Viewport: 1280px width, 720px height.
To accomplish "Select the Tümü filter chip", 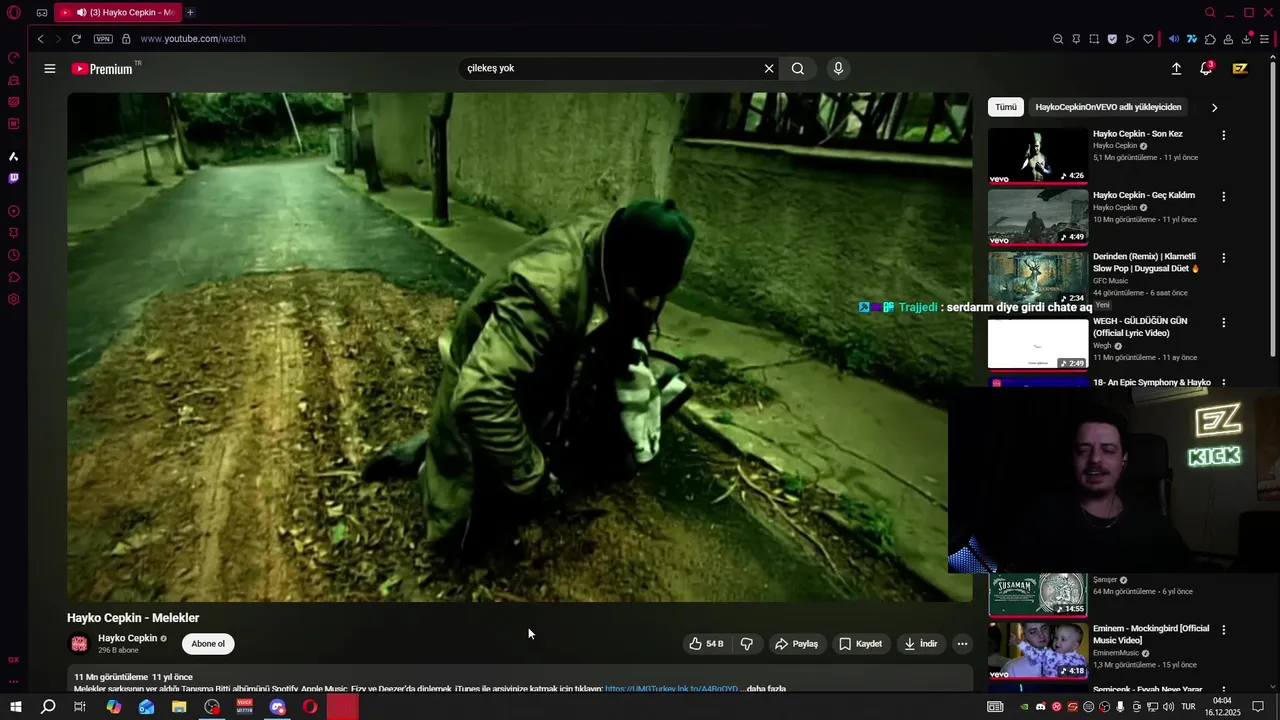I will (1006, 107).
